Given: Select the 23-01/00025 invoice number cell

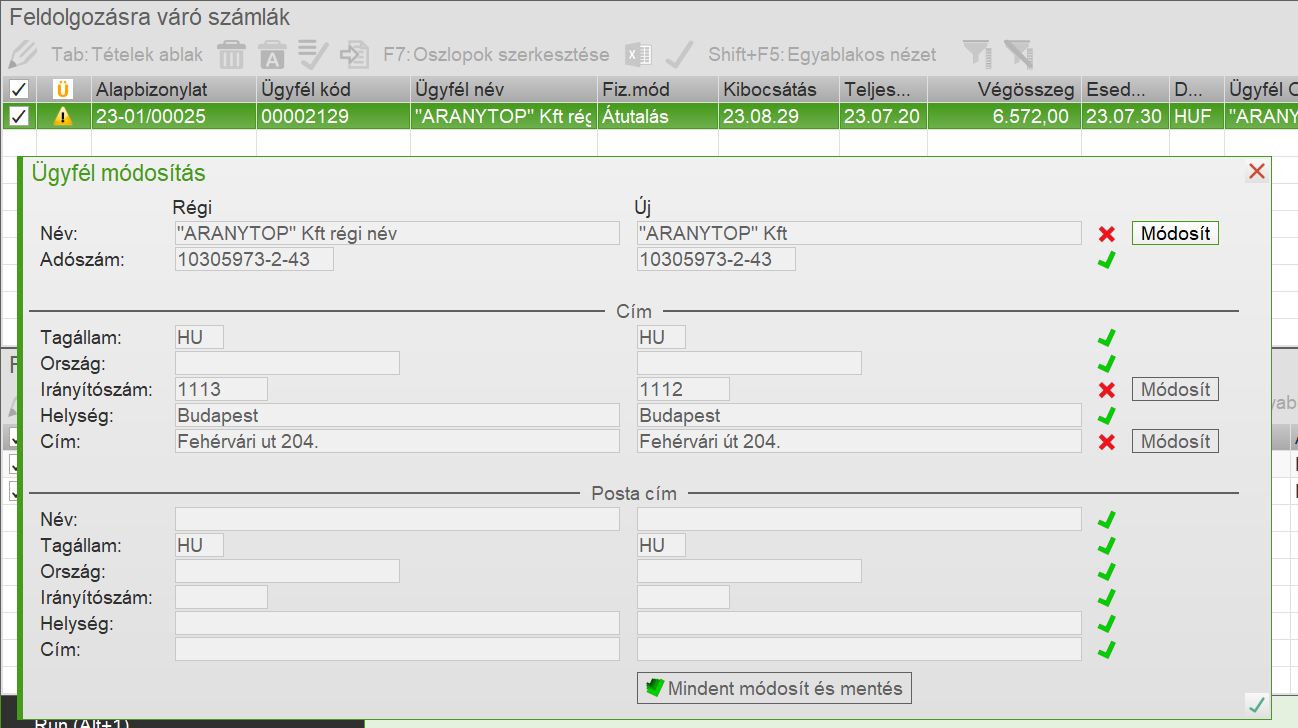Looking at the screenshot, I should coord(172,117).
